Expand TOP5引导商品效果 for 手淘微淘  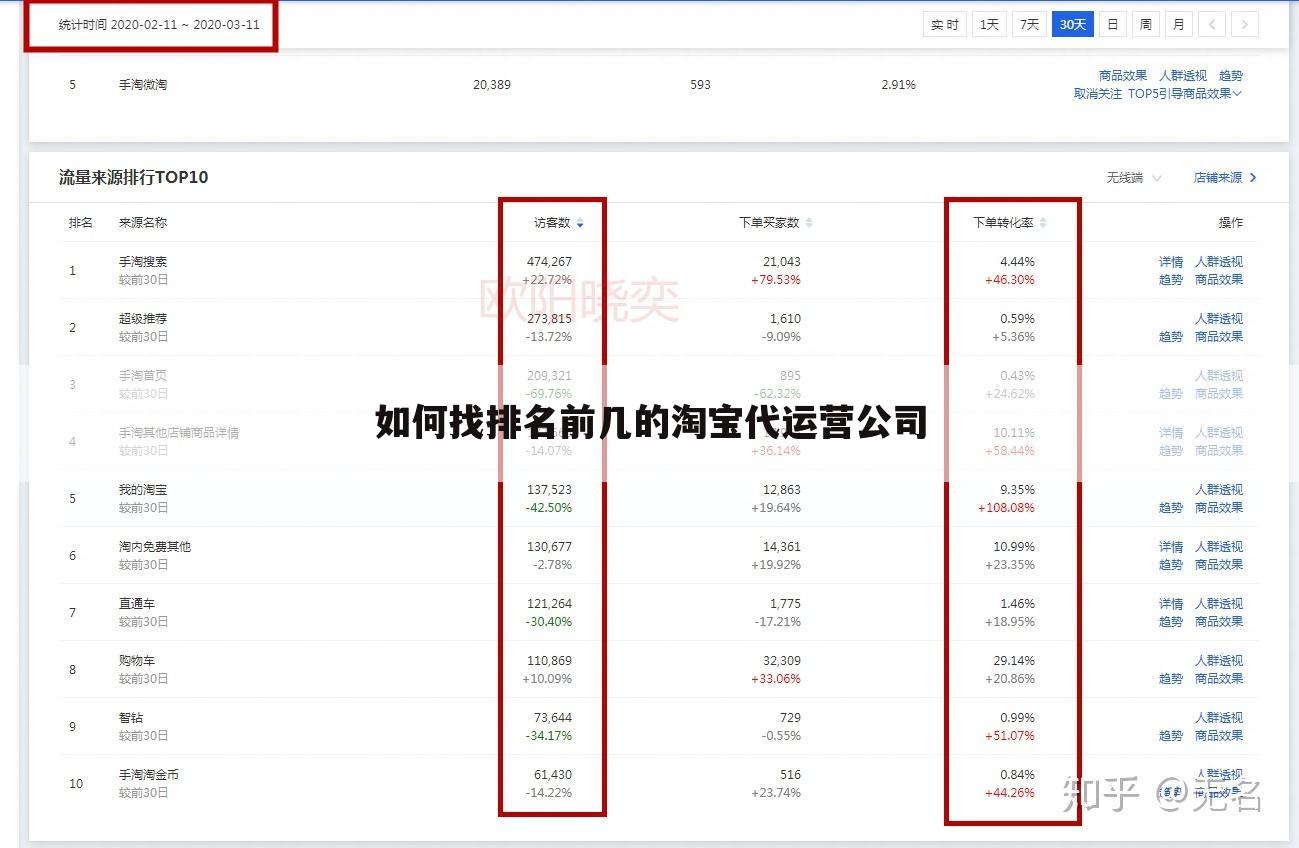click(x=1185, y=94)
